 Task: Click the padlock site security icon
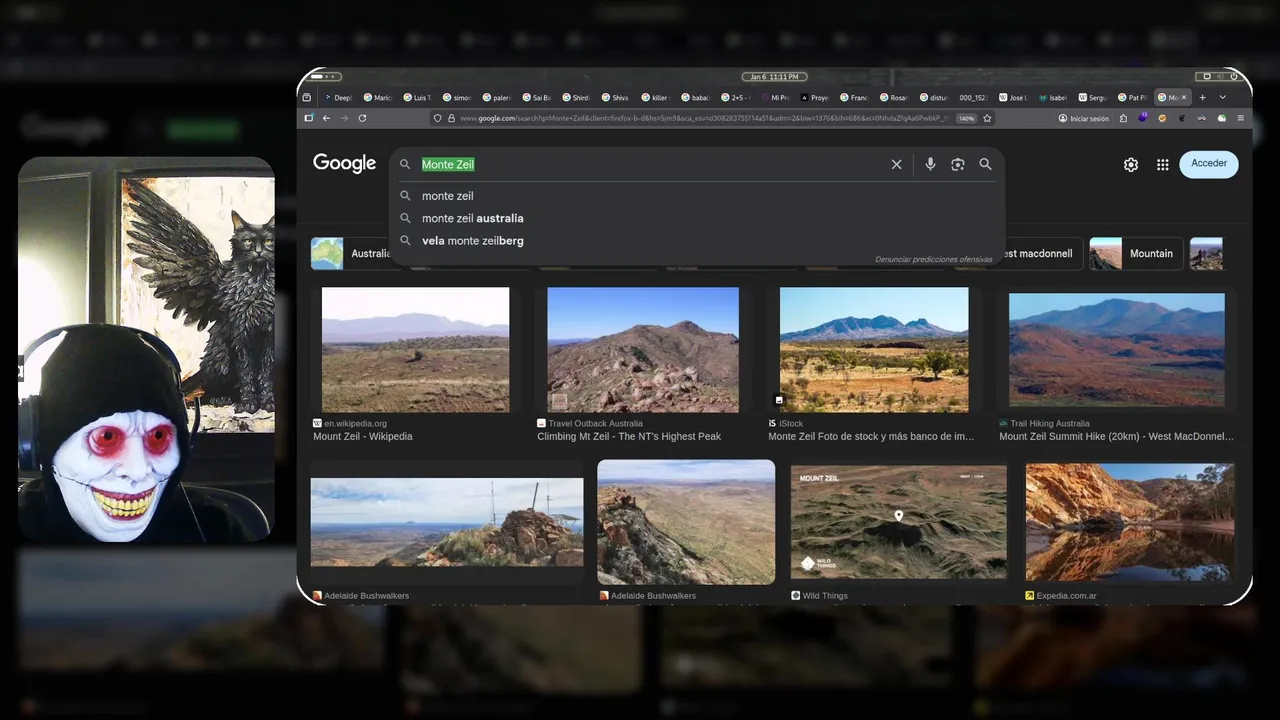click(451, 118)
